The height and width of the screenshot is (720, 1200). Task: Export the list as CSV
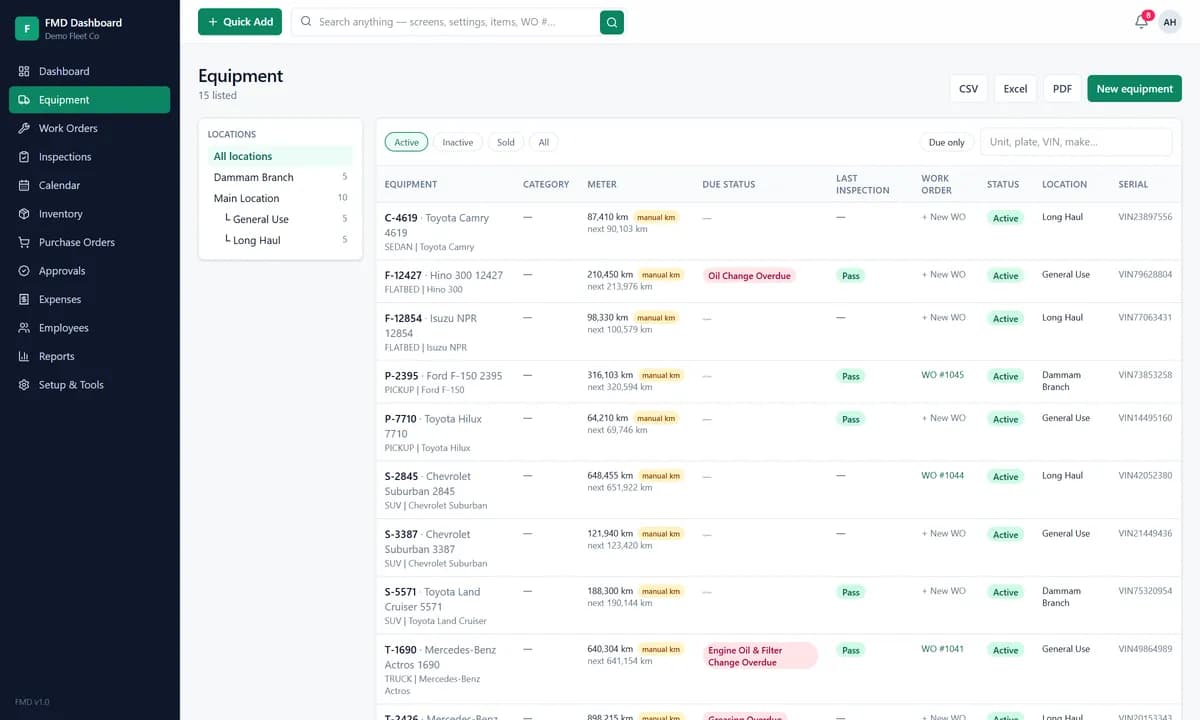click(x=968, y=89)
